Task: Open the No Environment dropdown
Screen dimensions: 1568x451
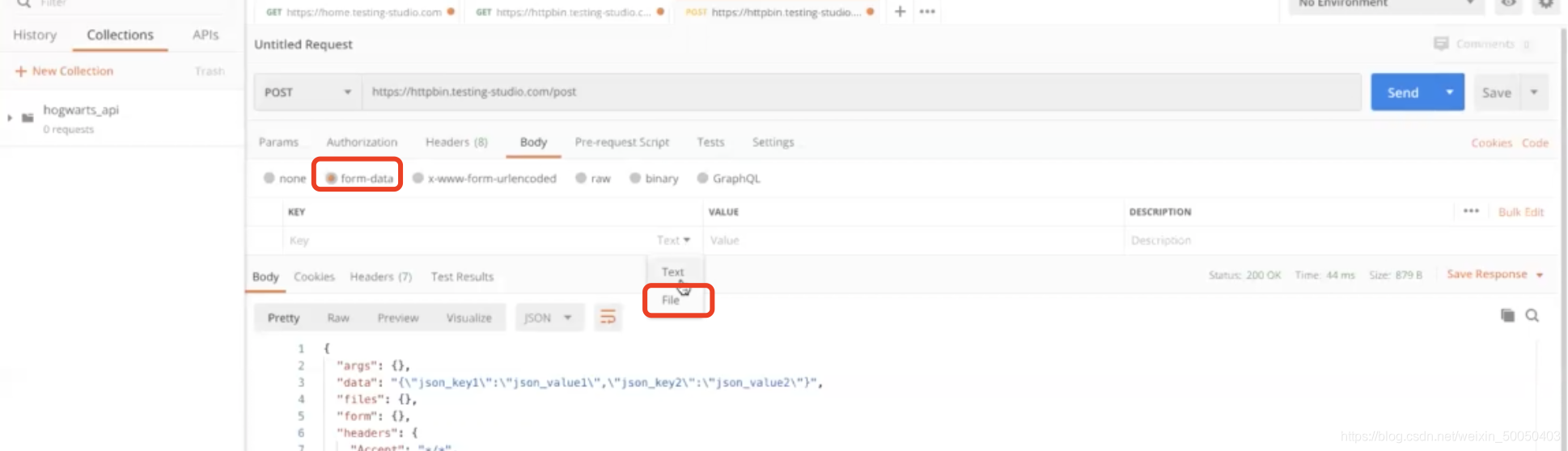Action: coord(1386,5)
